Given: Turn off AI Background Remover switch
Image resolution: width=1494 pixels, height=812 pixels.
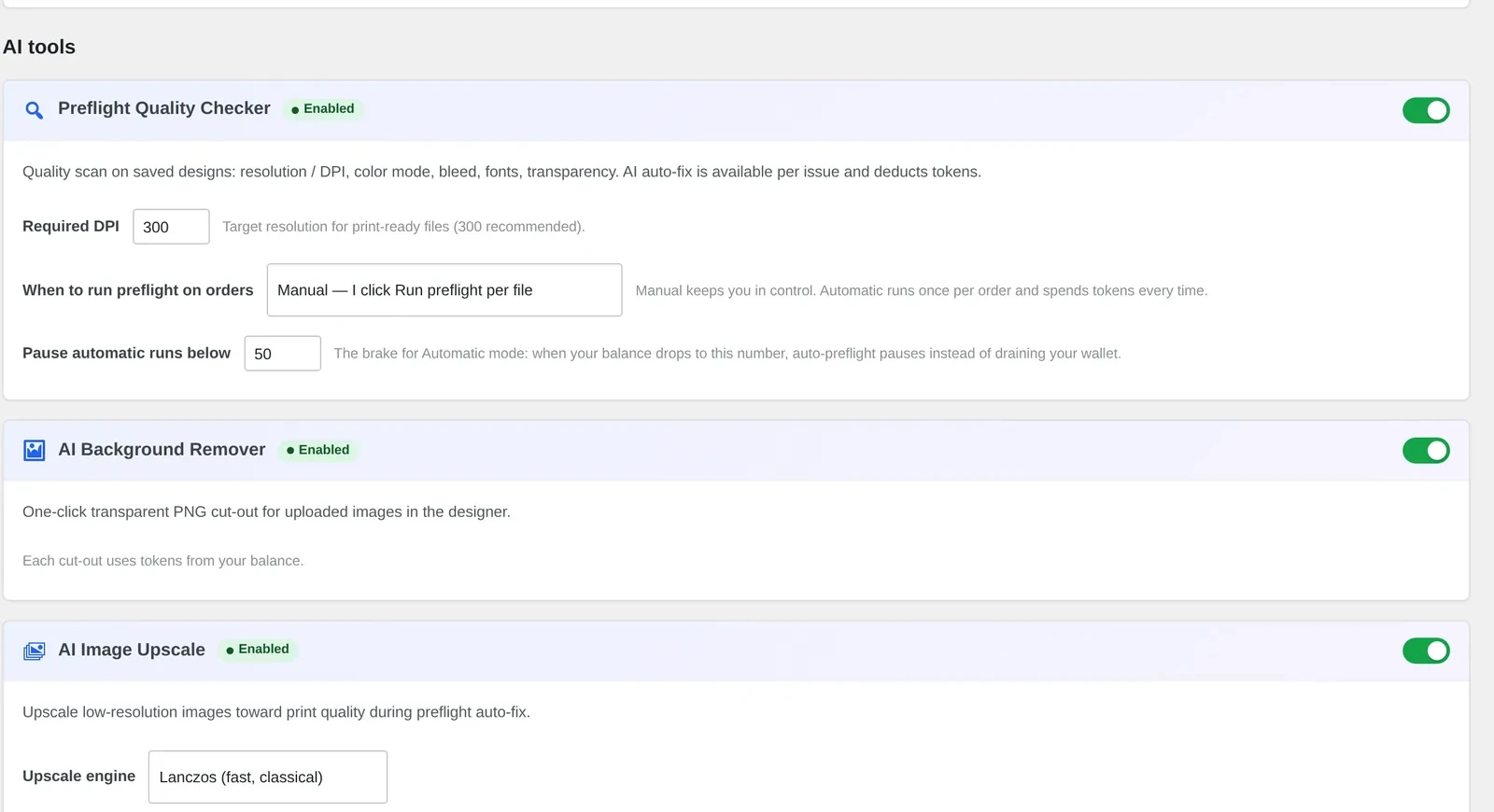Looking at the screenshot, I should (1426, 451).
